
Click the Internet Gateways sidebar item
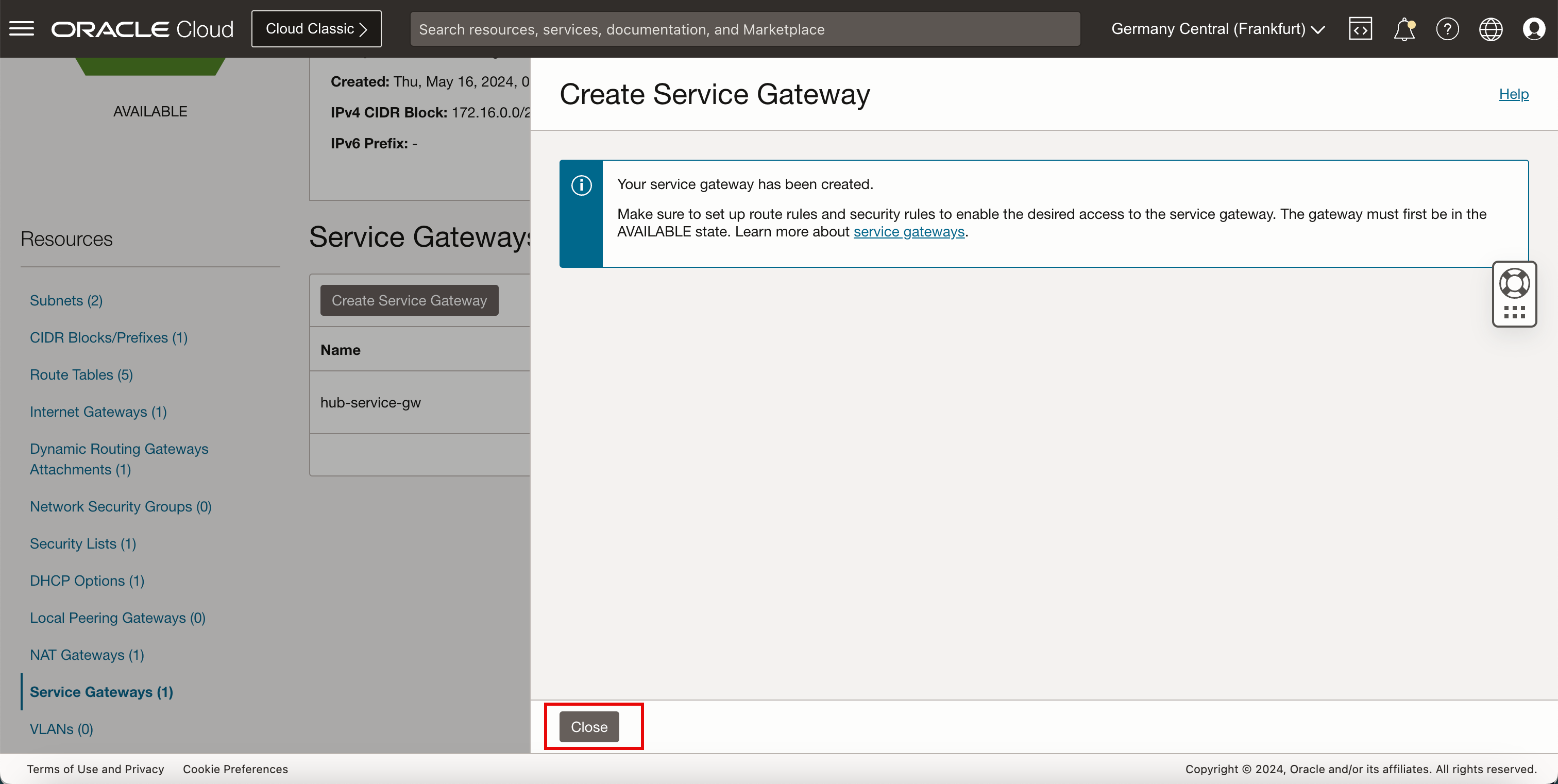point(98,411)
